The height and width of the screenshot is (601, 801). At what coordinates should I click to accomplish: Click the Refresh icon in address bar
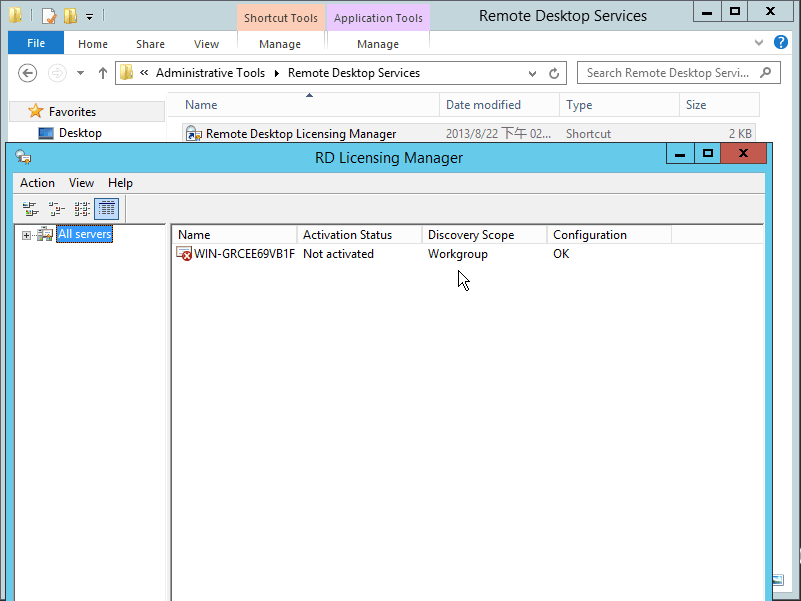(555, 73)
